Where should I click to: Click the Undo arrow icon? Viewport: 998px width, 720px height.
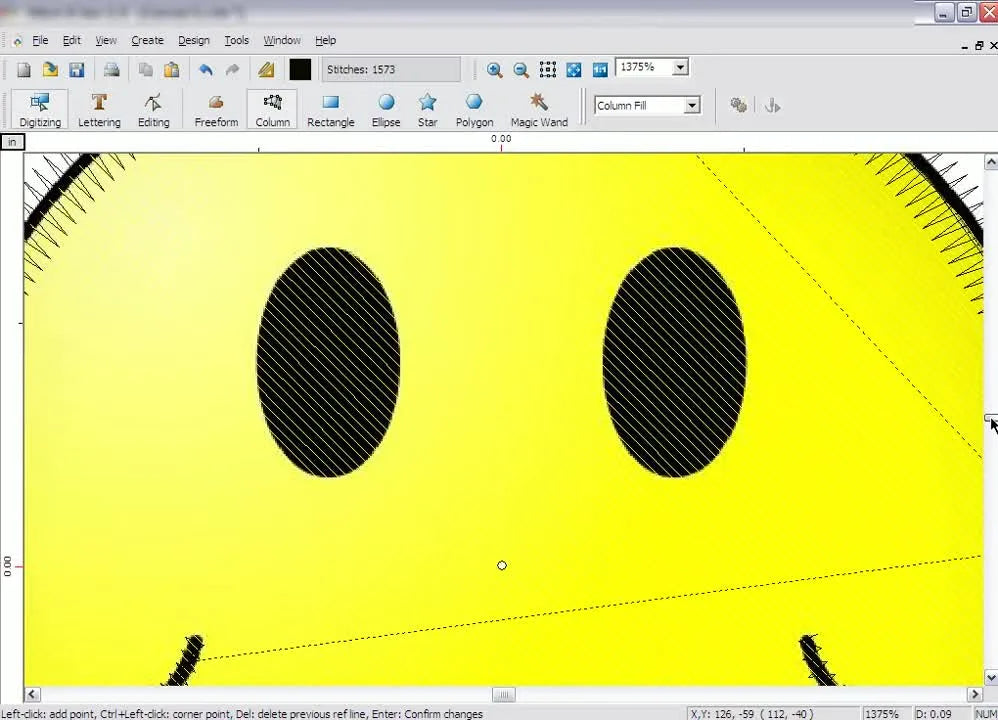coord(206,69)
